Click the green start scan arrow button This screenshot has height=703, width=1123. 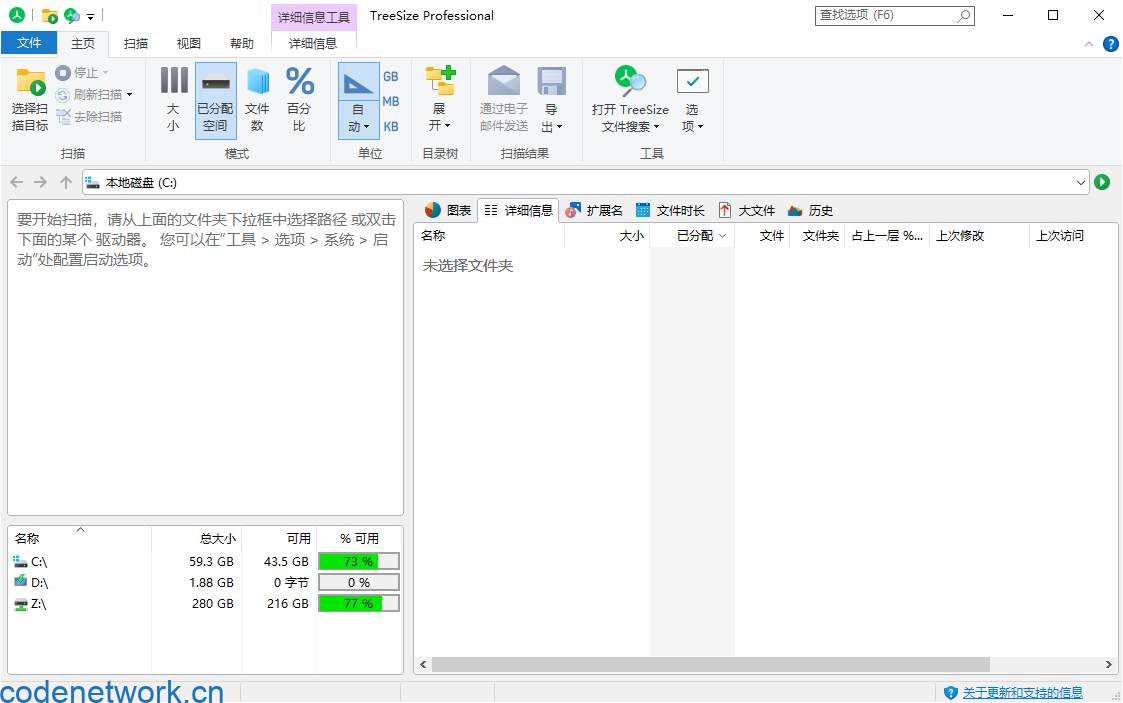1102,183
